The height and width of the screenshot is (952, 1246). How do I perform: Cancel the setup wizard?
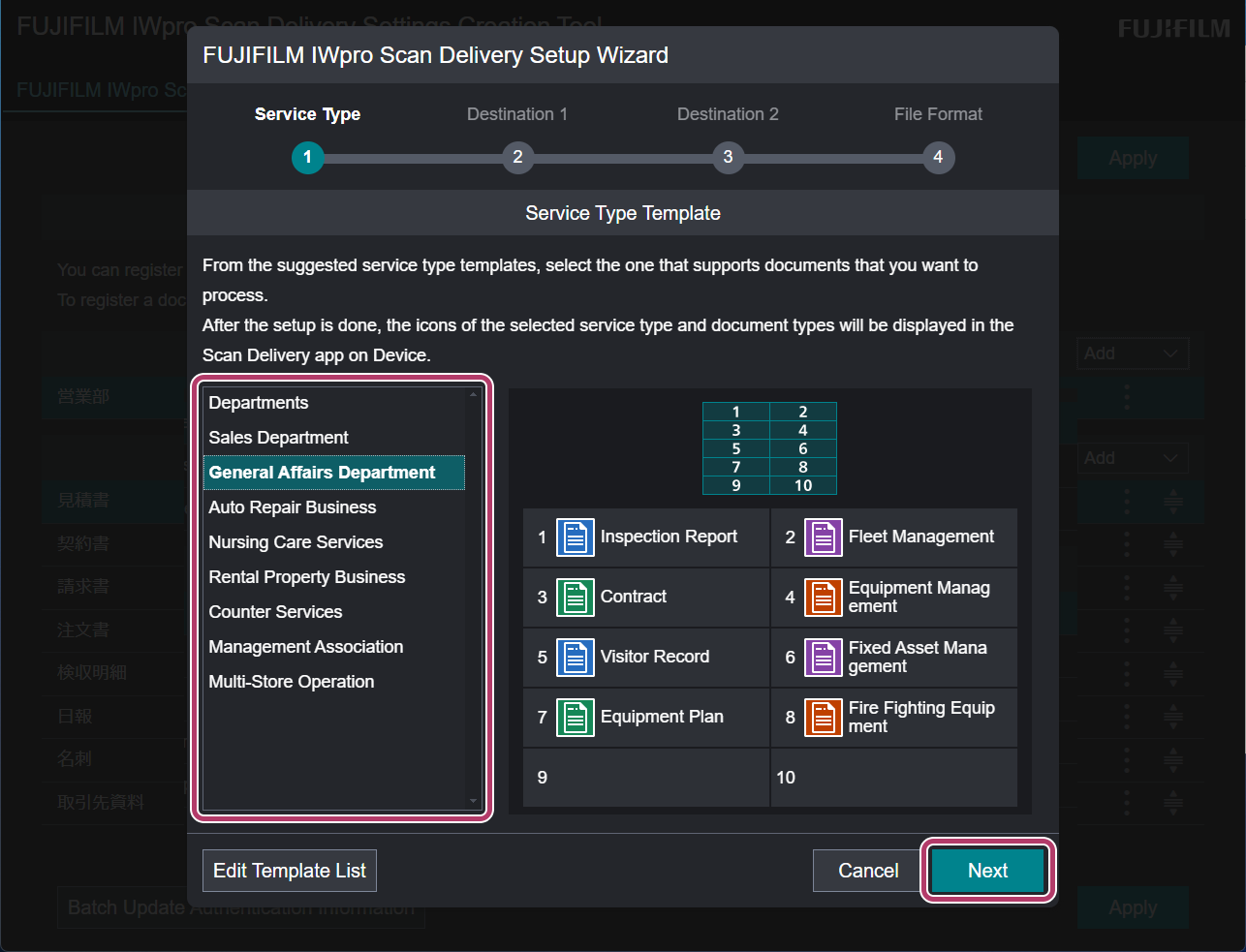868,871
